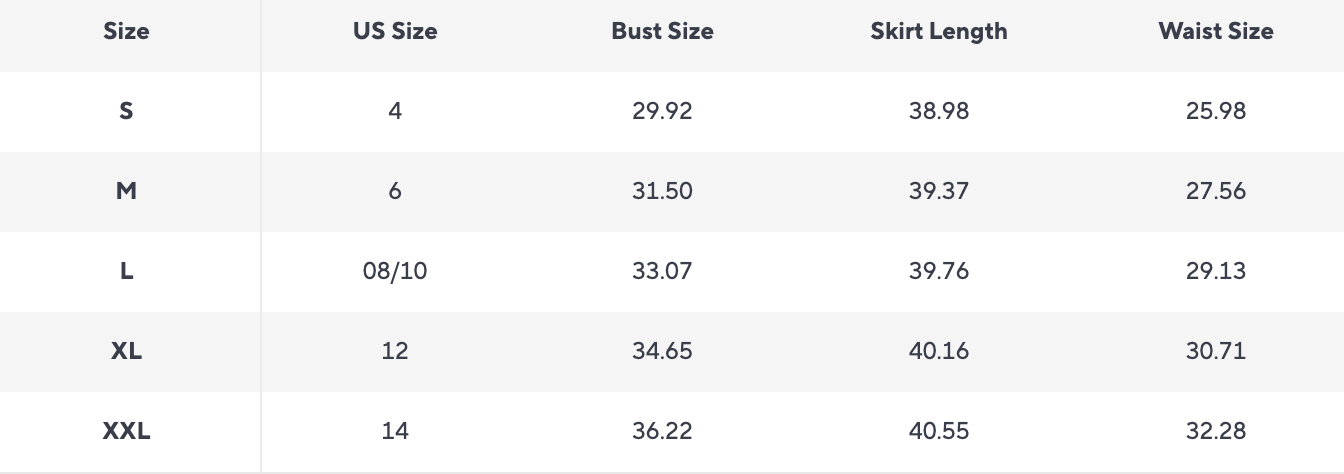This screenshot has width=1344, height=474.
Task: Select skirt length value 39.37
Action: tap(939, 191)
